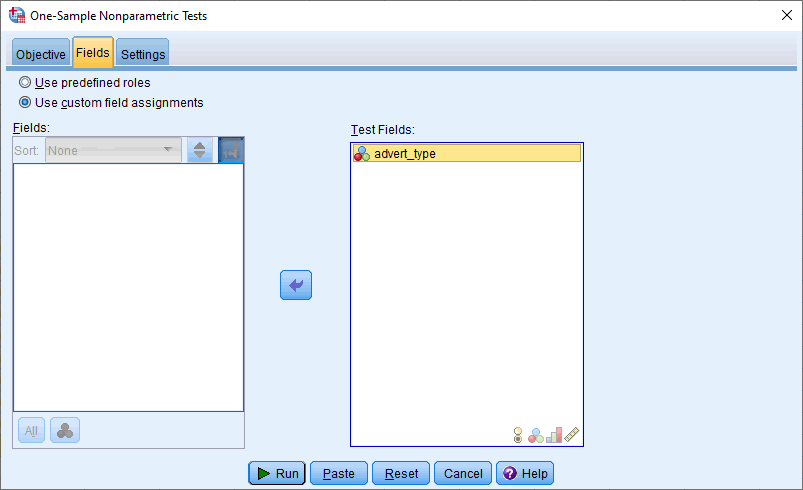Image resolution: width=803 pixels, height=490 pixels.
Task: Click the flag (two circles) measurement icon
Action: coord(518,435)
